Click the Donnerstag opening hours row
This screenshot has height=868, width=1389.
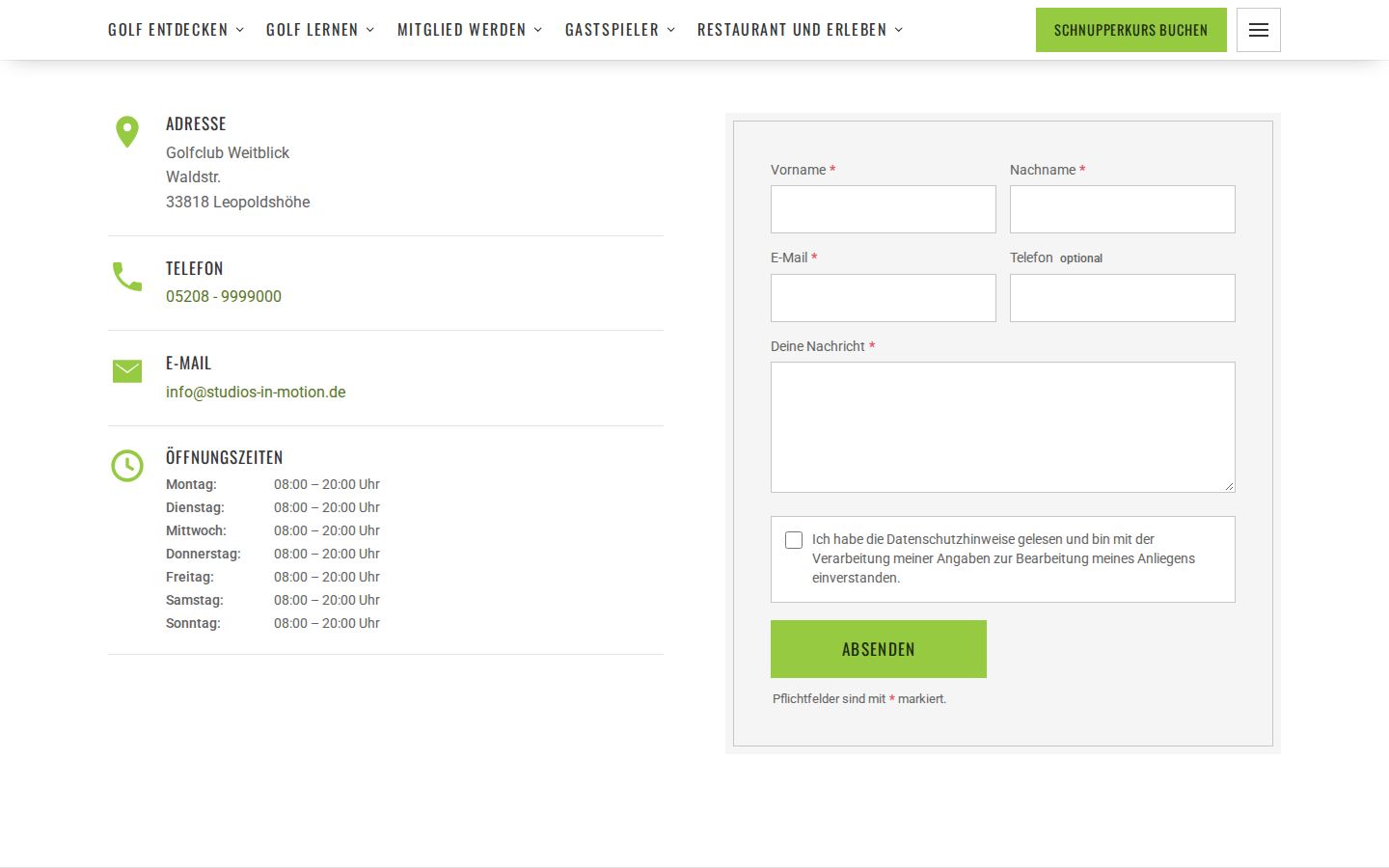coord(273,554)
